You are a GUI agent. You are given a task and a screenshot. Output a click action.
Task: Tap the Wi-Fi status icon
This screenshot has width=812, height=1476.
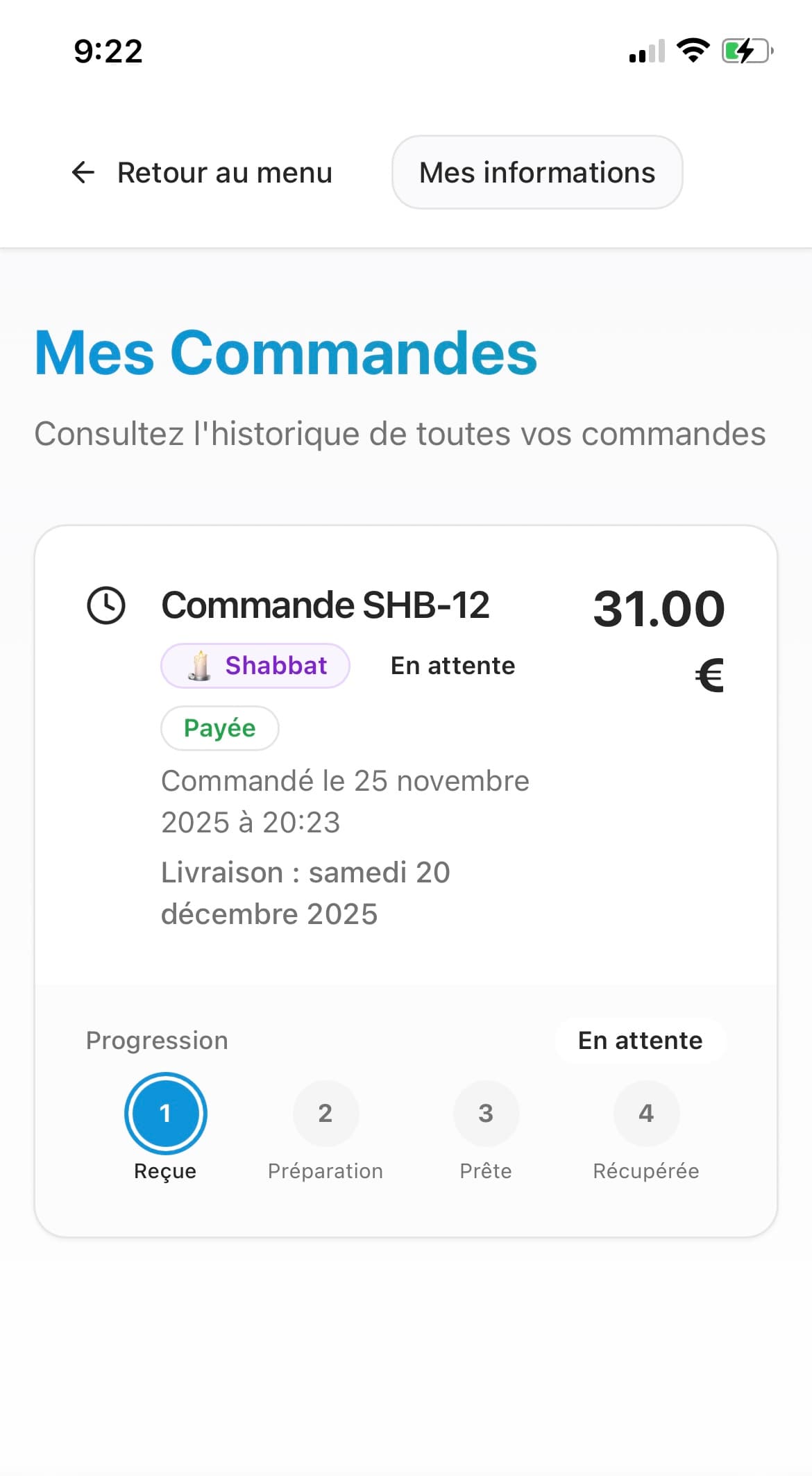693,51
